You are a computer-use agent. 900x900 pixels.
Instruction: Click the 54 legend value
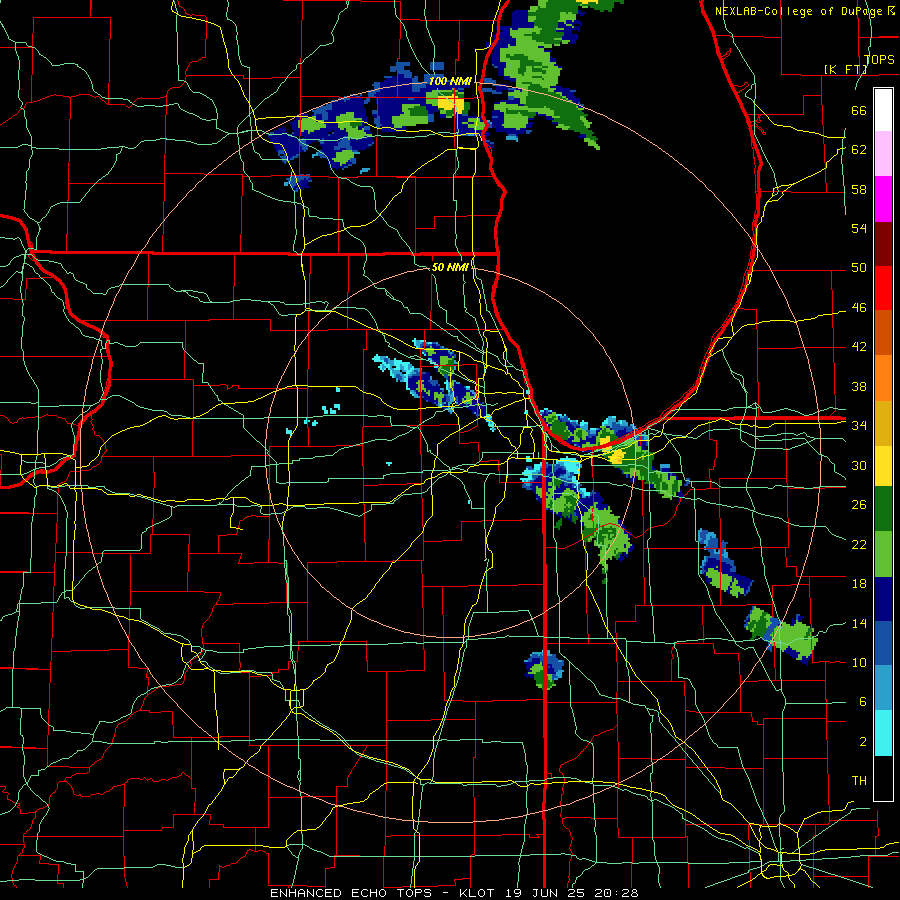pos(859,228)
